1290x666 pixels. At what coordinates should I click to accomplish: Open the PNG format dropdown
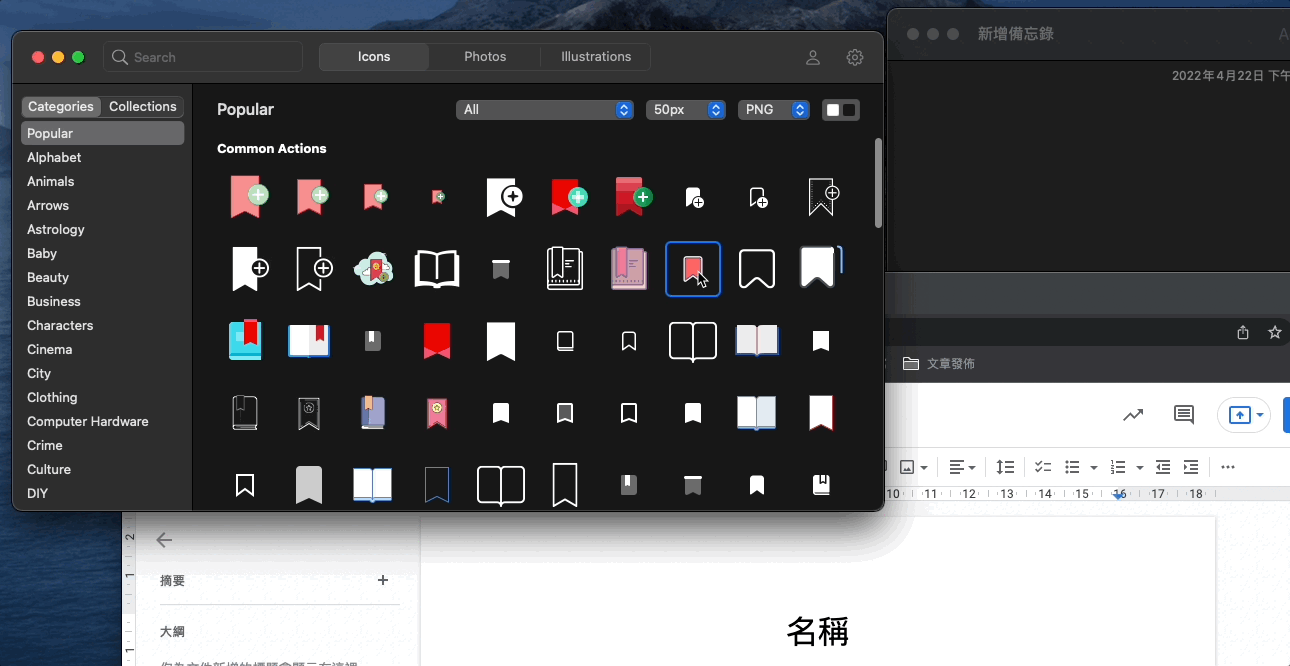(773, 110)
